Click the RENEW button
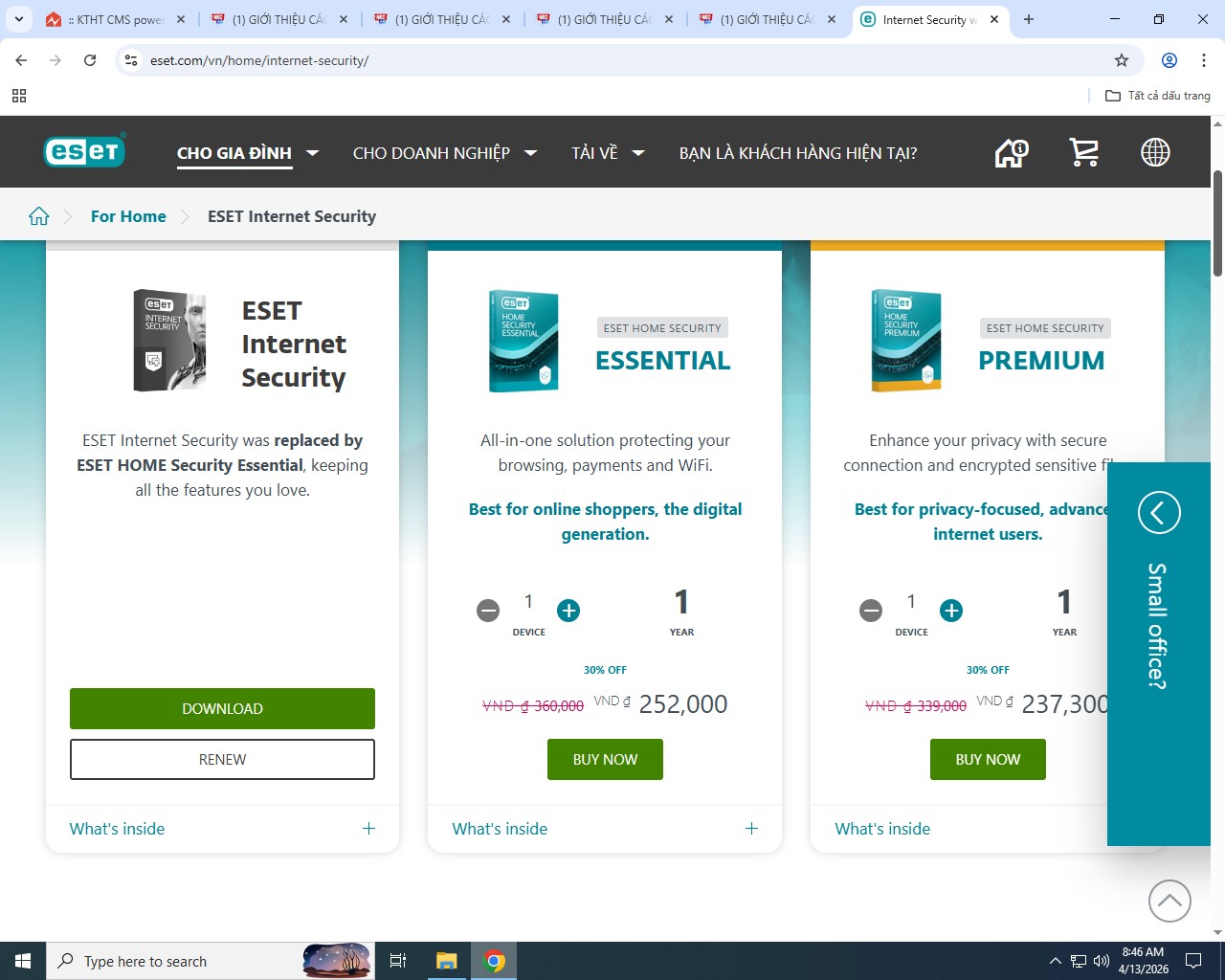Image resolution: width=1225 pixels, height=980 pixels. point(222,759)
